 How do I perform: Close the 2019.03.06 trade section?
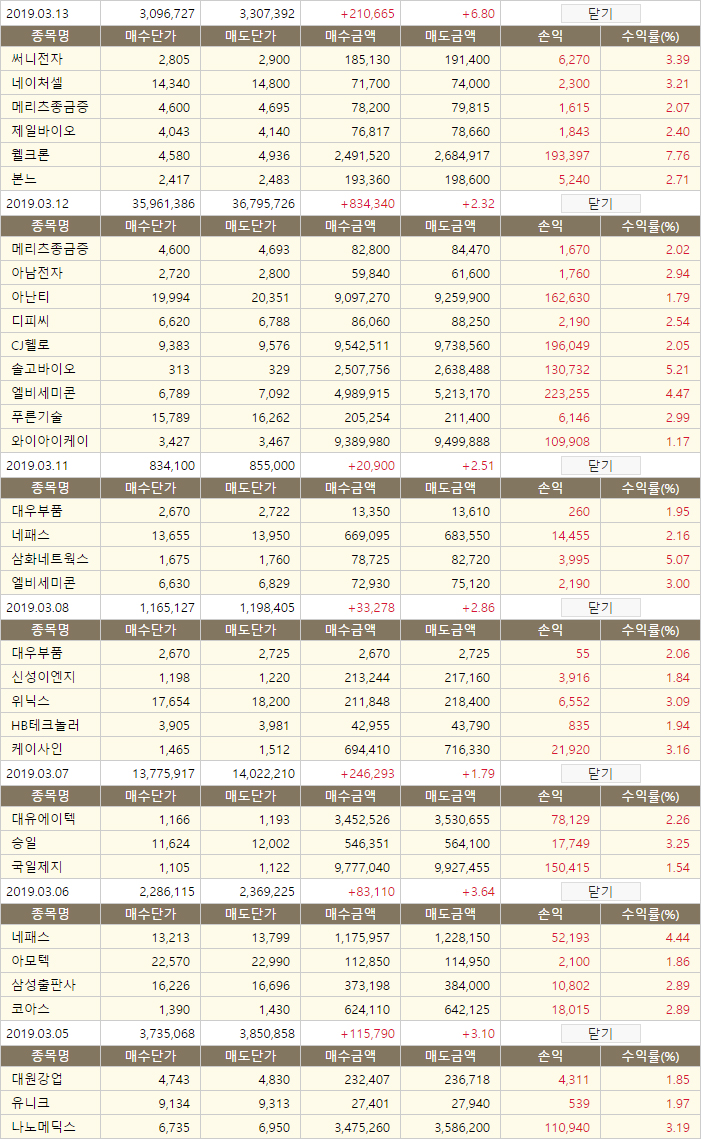pyautogui.click(x=600, y=891)
